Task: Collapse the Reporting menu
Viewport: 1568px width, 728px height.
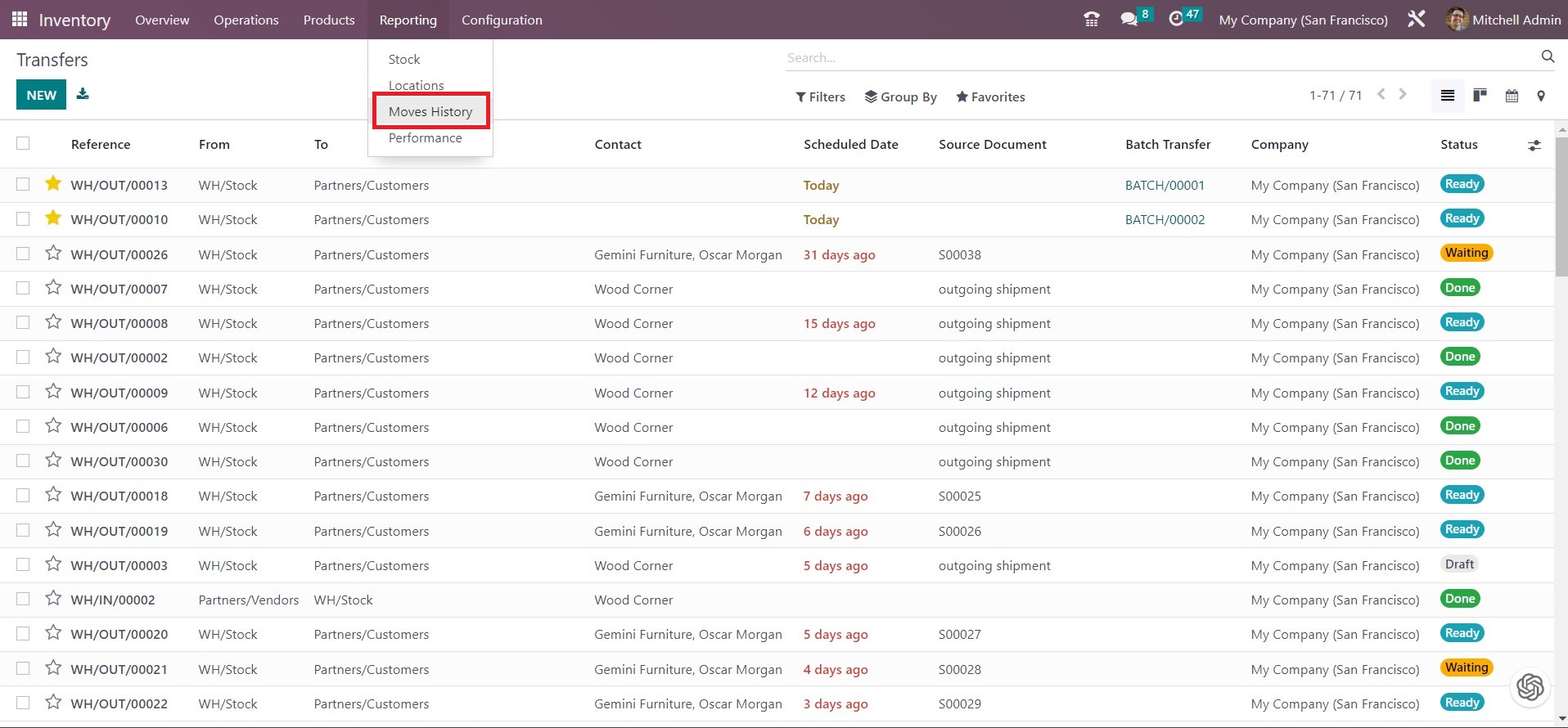Action: 408,20
